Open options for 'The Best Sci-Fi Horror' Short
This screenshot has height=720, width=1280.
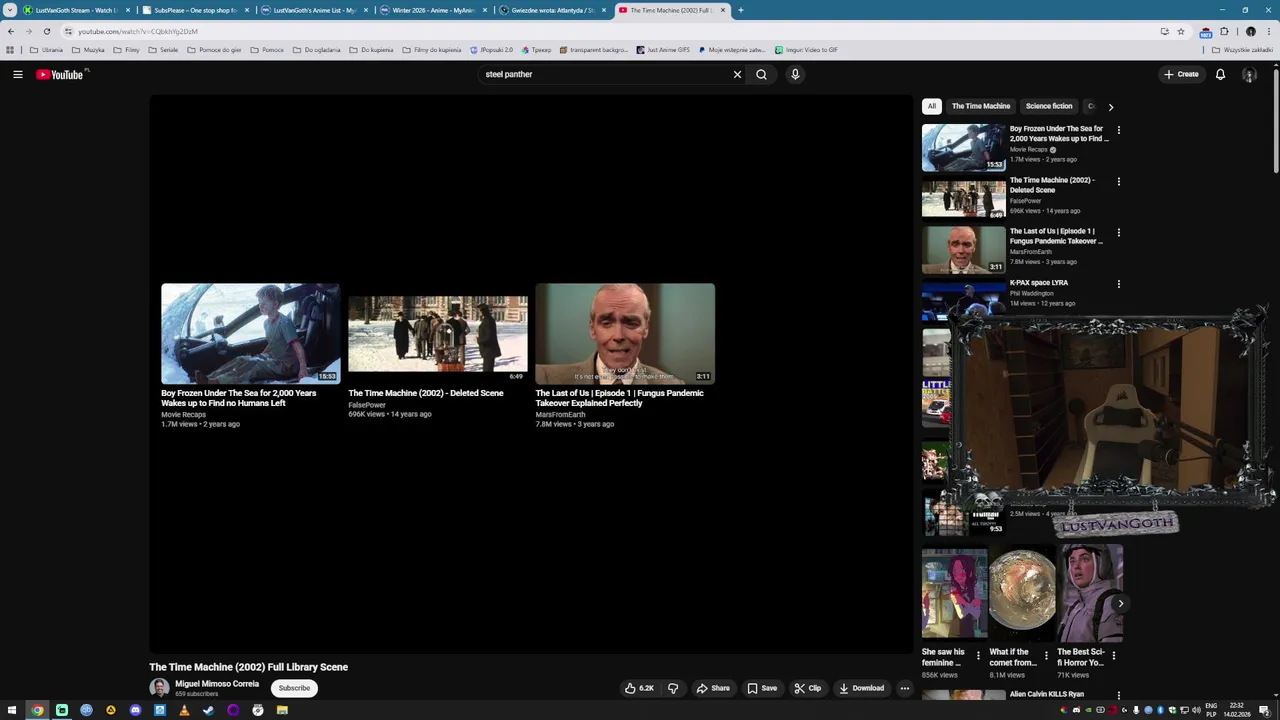click(x=1113, y=656)
